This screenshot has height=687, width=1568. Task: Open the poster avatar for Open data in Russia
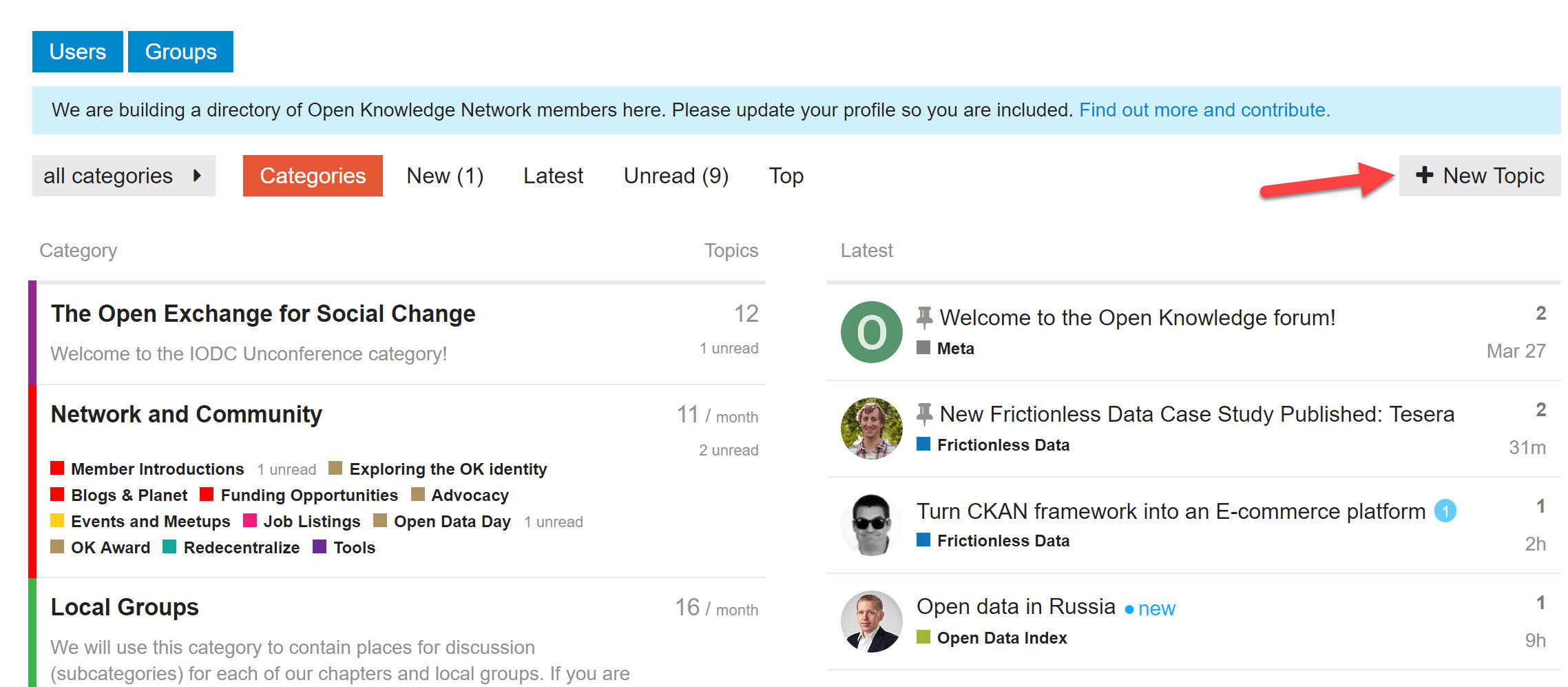(871, 622)
